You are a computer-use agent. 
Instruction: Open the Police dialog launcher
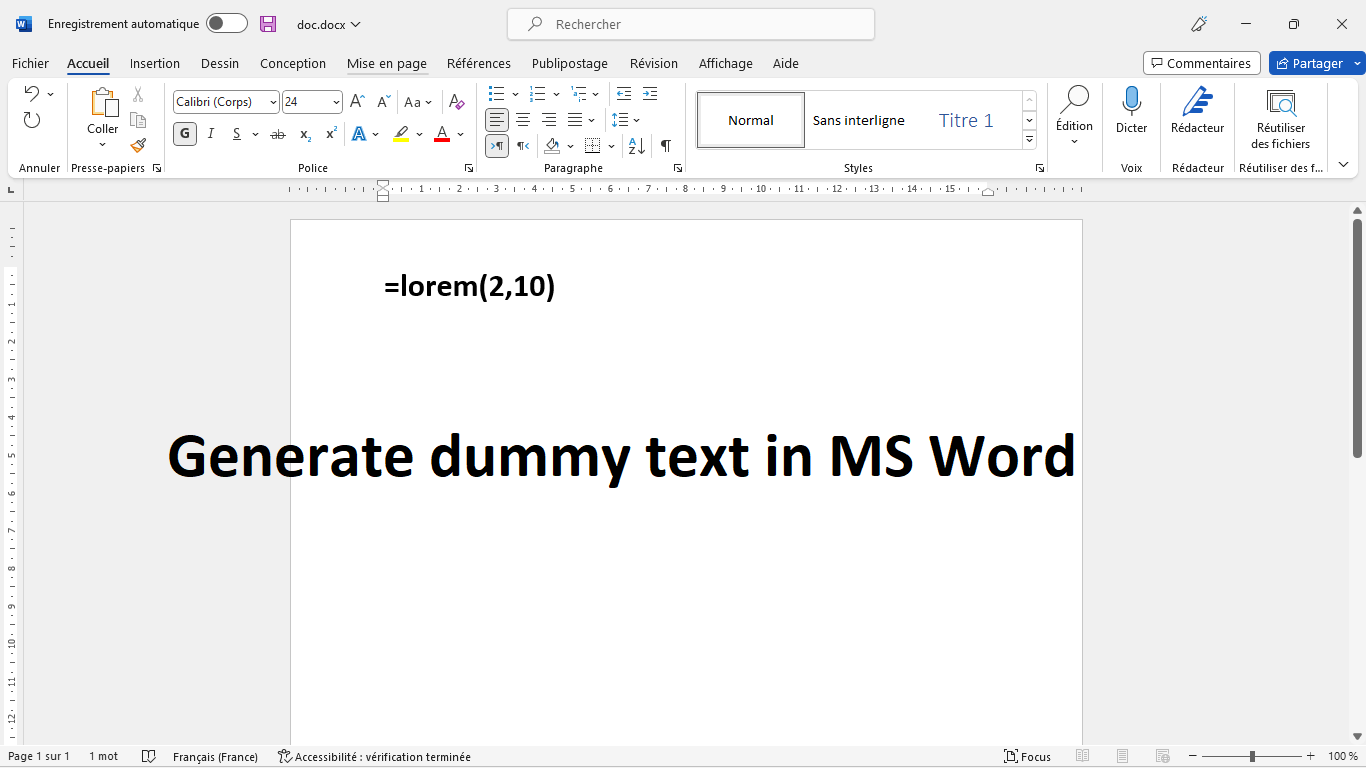point(469,168)
